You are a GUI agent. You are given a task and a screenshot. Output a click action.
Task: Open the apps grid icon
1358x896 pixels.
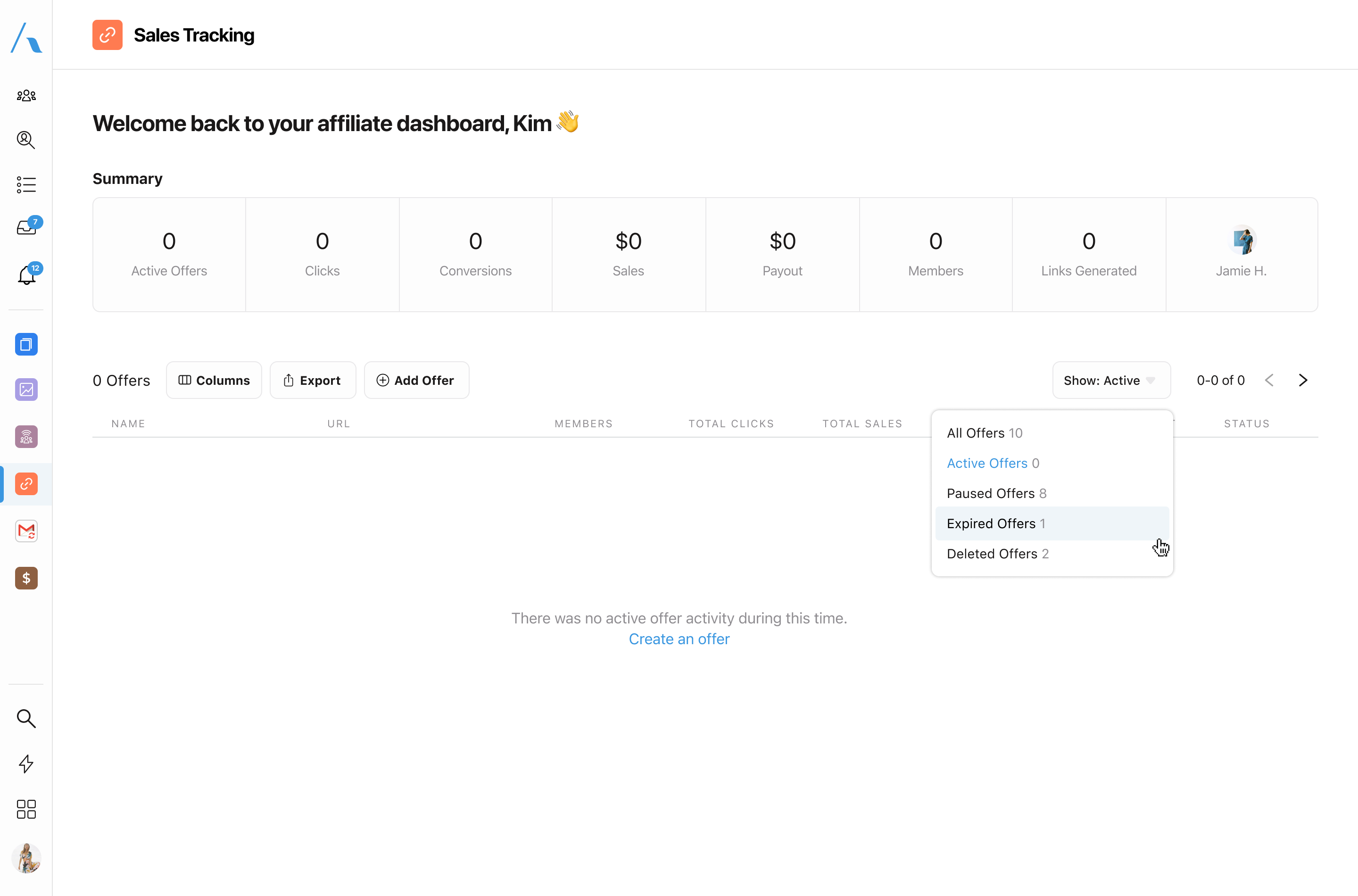[26, 809]
